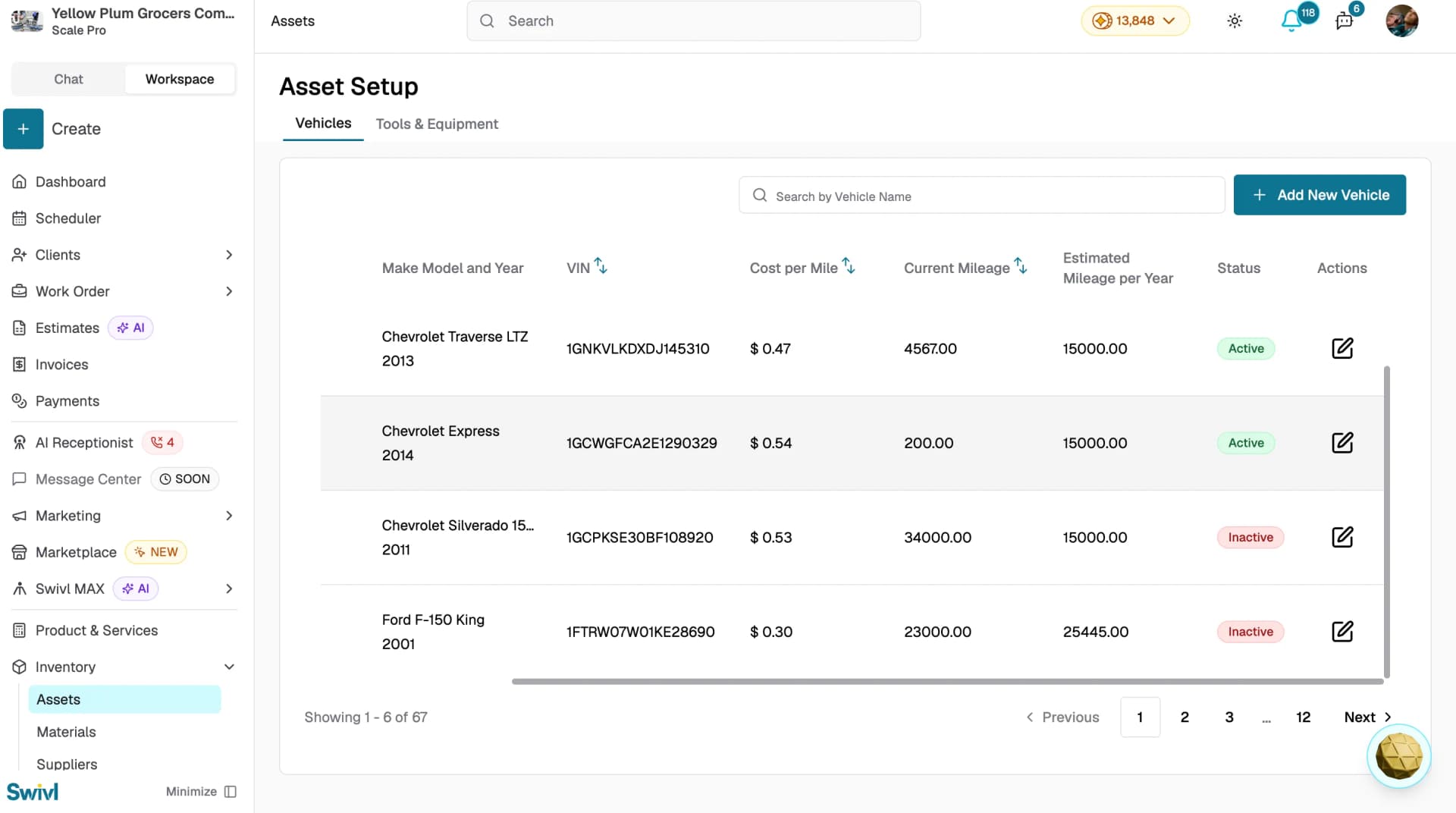This screenshot has width=1456, height=813.
Task: Open user profile avatar
Action: coord(1401,21)
